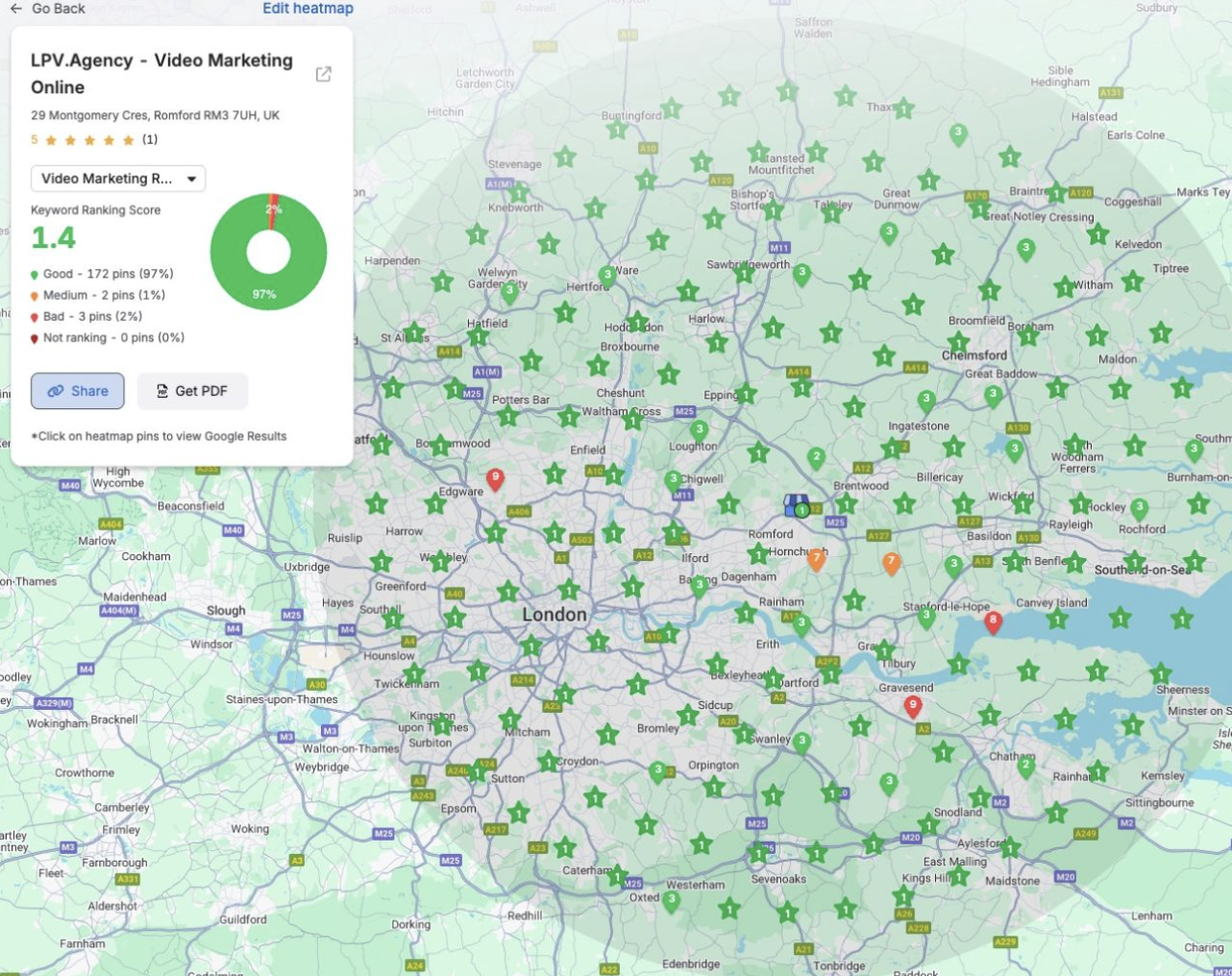This screenshot has height=976, width=1232.
Task: Click the Share button
Action: (78, 391)
